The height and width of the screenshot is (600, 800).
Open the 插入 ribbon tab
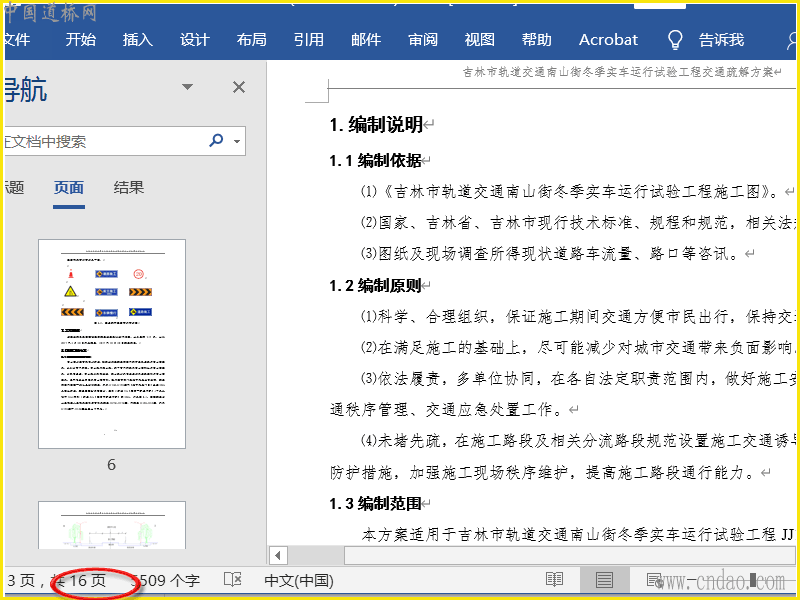pos(138,39)
